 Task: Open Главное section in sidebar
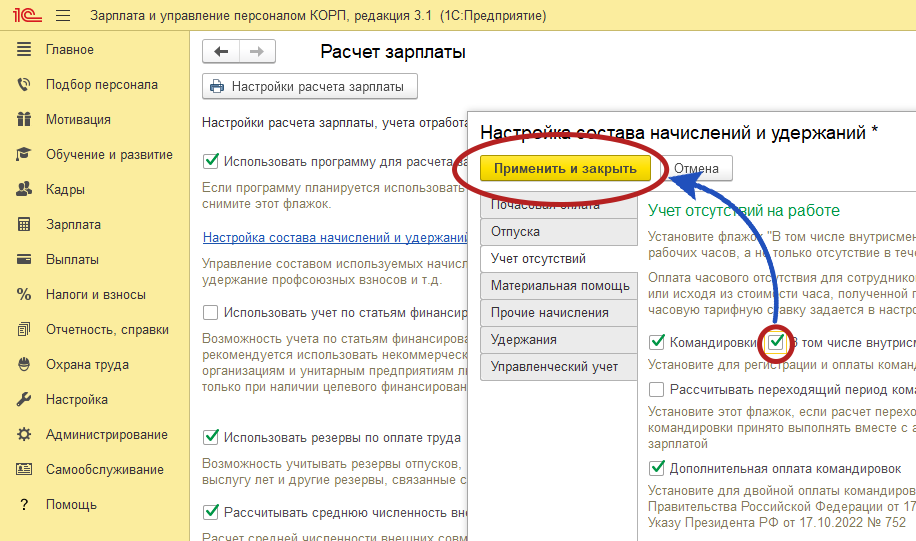pos(69,50)
